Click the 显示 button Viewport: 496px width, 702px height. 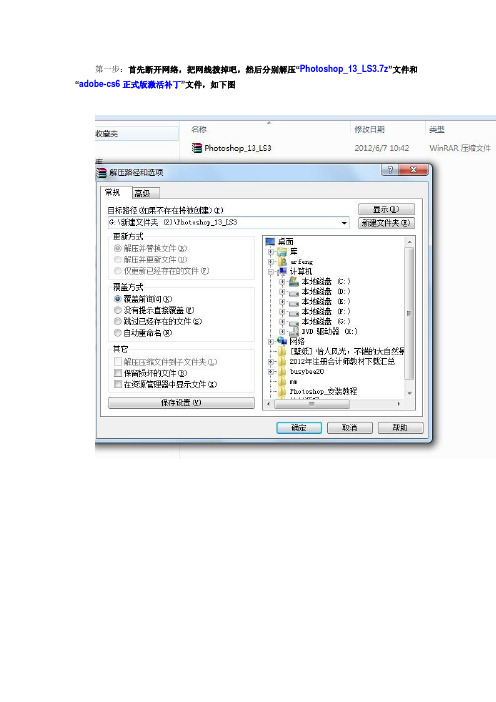tap(386, 209)
